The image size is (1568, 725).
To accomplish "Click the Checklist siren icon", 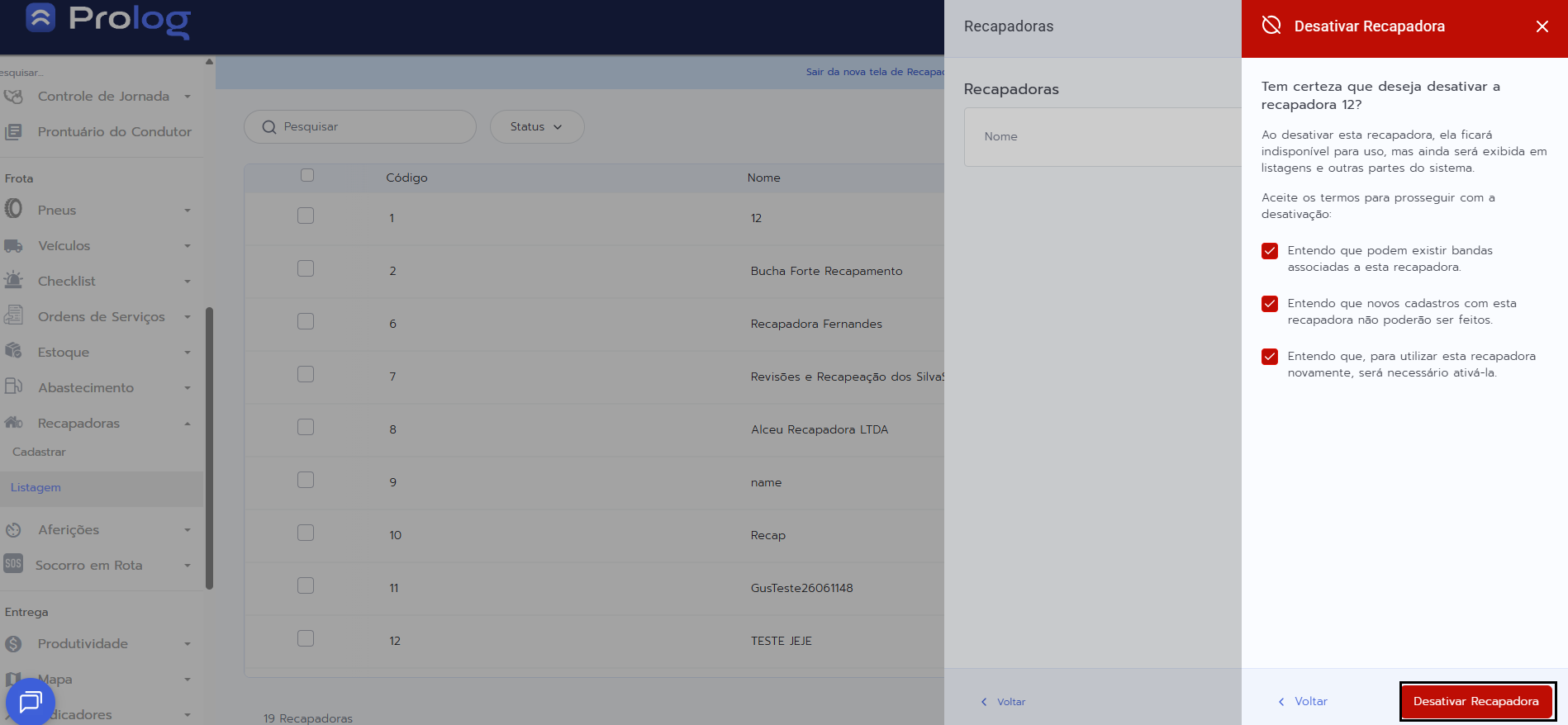I will pyautogui.click(x=13, y=281).
